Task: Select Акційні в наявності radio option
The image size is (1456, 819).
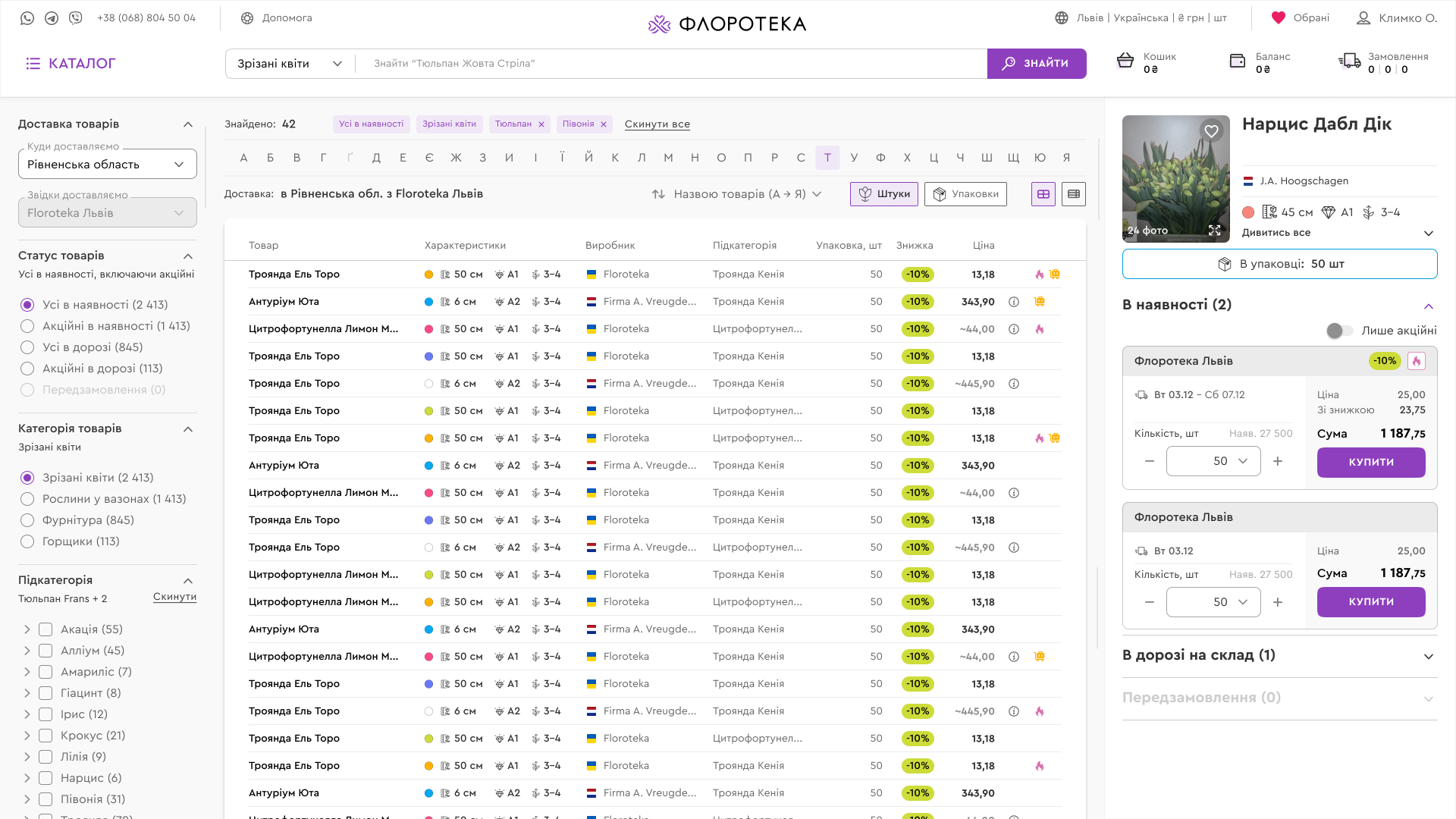Action: (27, 326)
